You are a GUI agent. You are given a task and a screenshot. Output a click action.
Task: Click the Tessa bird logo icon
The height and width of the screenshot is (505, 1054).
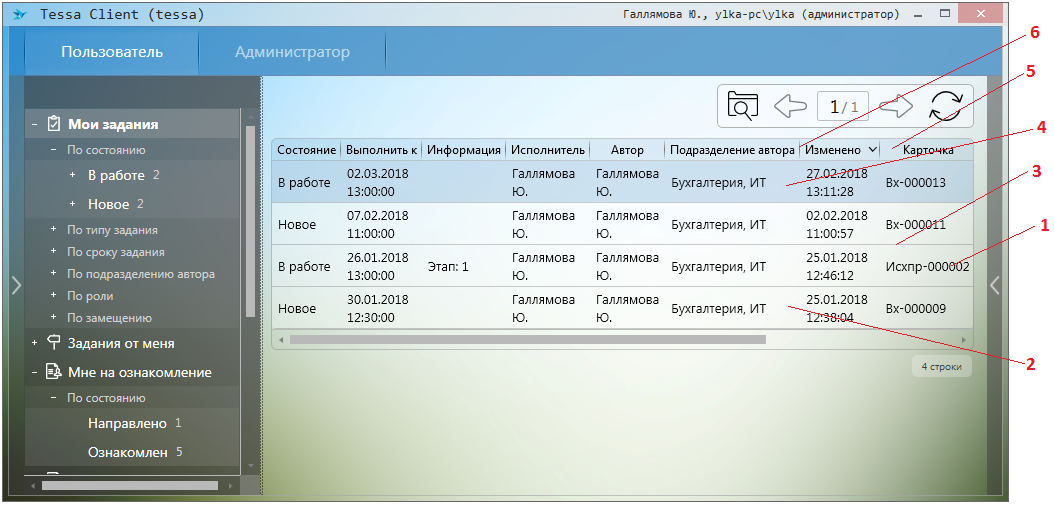19,15
